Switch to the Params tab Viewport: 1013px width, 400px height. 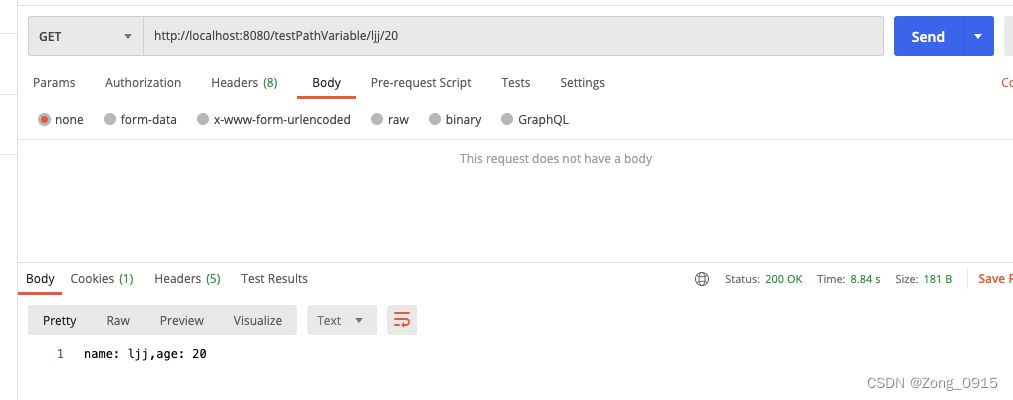click(x=54, y=83)
